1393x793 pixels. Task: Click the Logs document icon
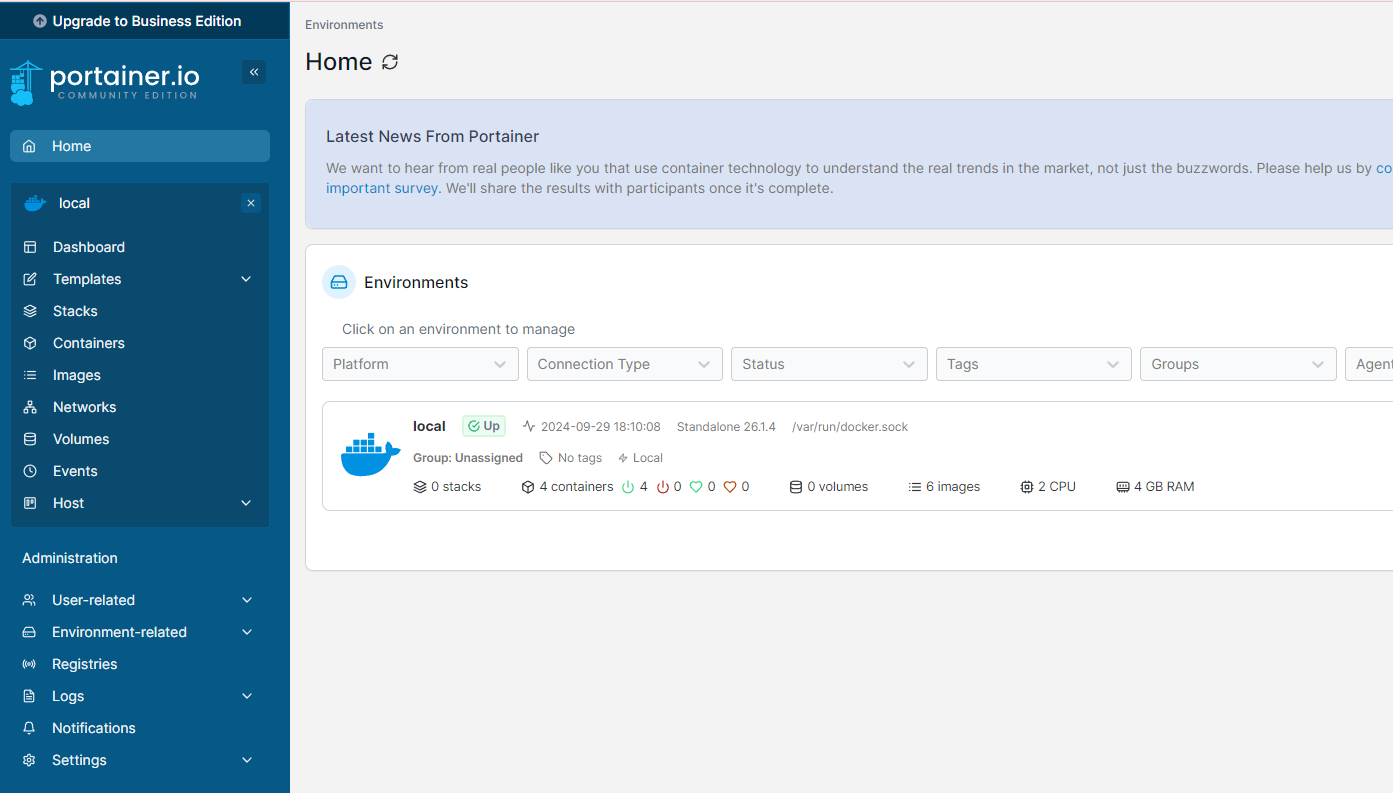point(29,696)
